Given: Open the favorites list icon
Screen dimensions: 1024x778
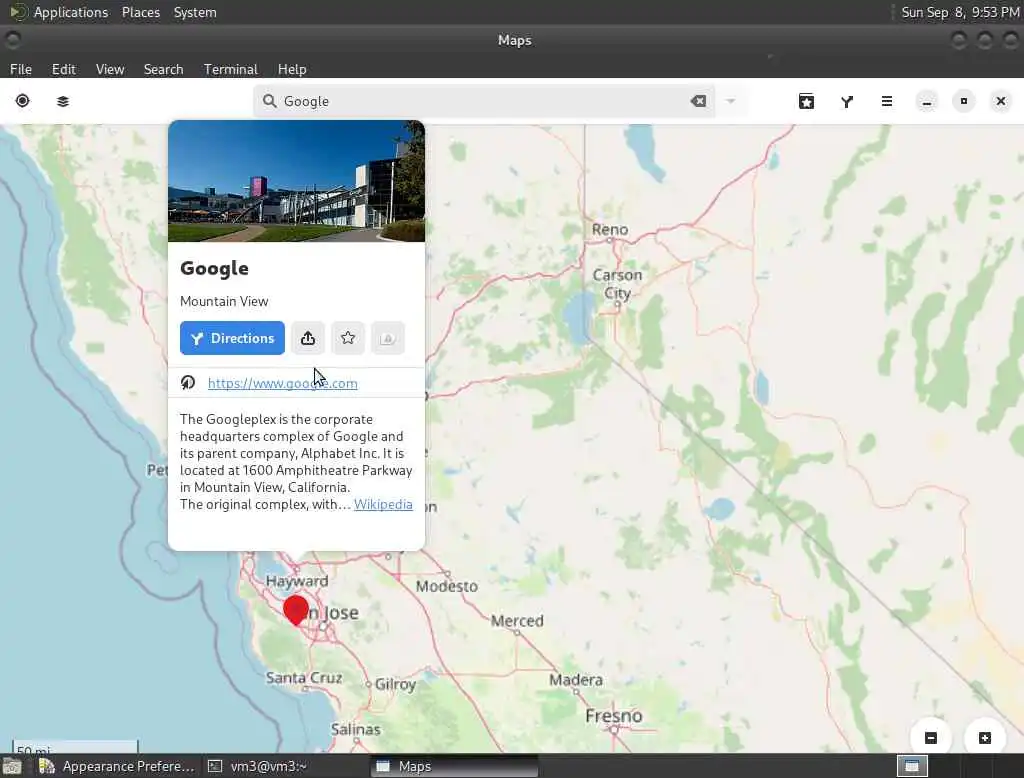Looking at the screenshot, I should (x=807, y=101).
